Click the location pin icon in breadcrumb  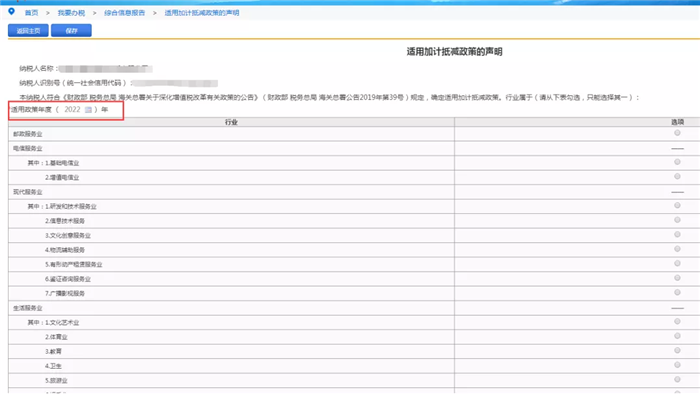tap(12, 12)
